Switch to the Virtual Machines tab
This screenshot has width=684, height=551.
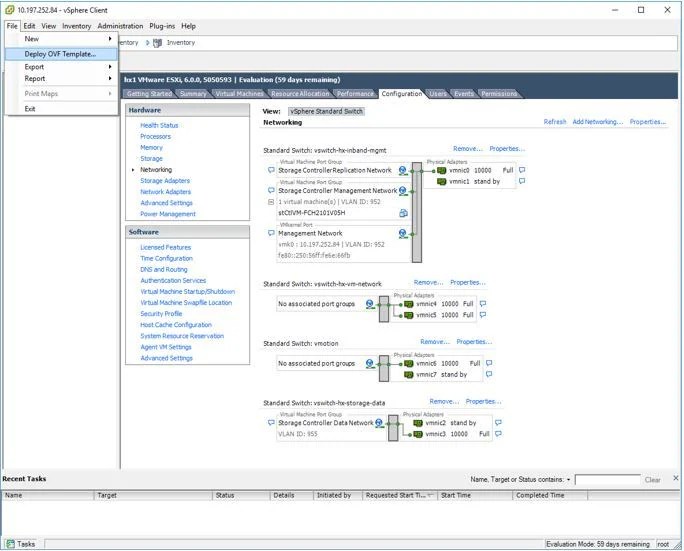[x=239, y=94]
